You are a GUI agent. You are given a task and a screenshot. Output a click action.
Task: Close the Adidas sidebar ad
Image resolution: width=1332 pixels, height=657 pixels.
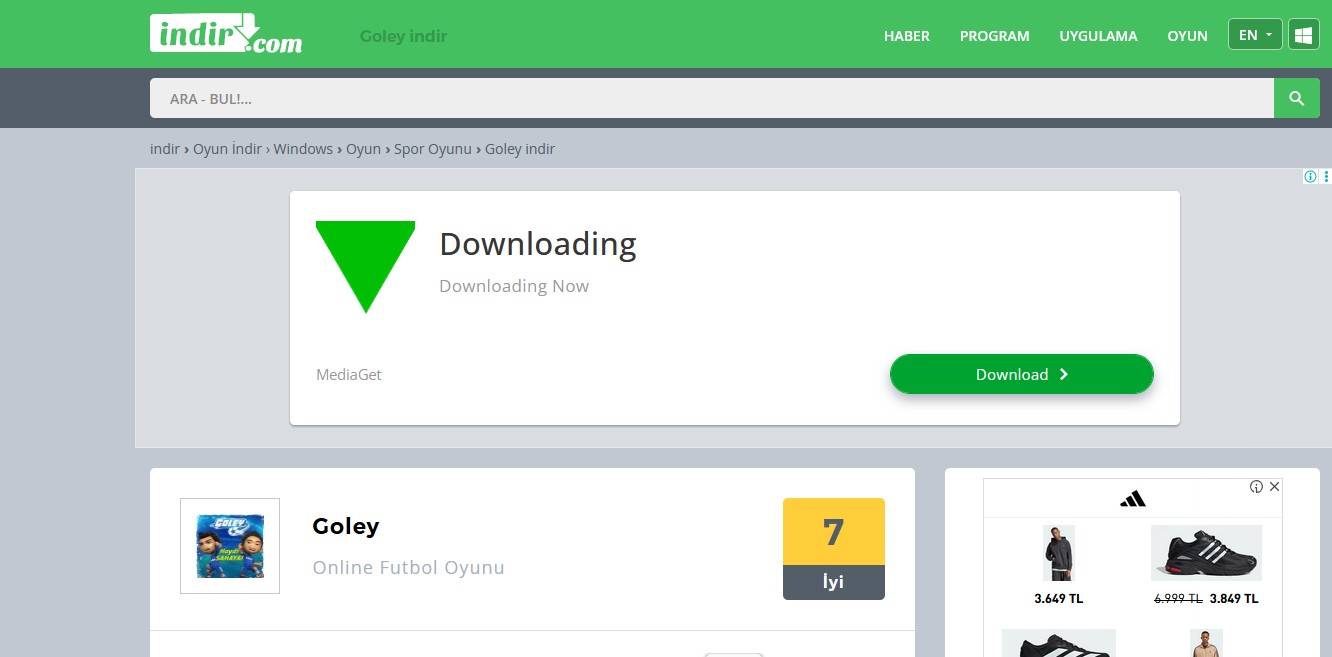tap(1274, 487)
